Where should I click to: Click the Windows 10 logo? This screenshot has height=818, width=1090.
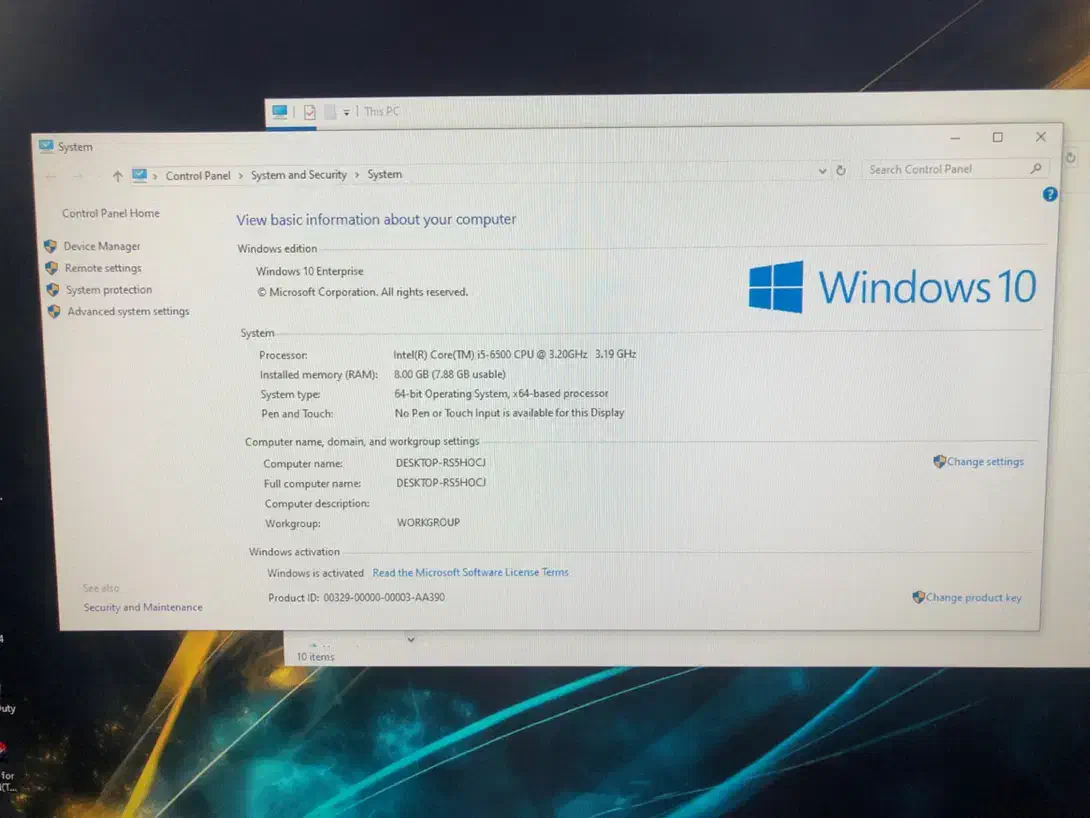[x=893, y=286]
